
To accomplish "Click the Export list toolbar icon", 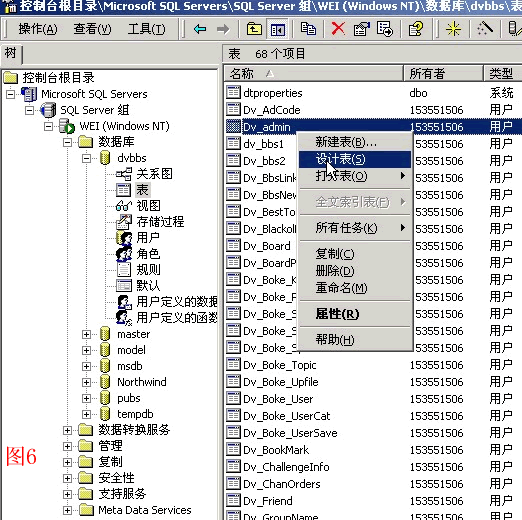I will click(x=385, y=29).
